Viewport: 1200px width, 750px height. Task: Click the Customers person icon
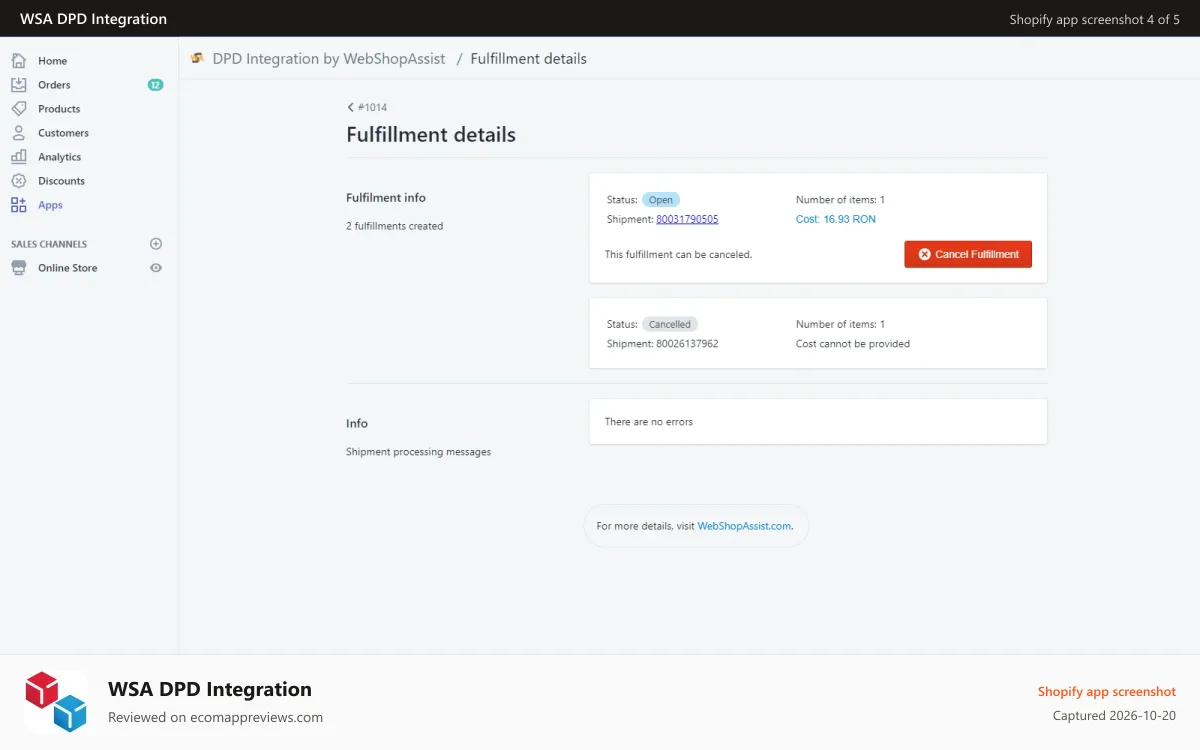[x=18, y=133]
